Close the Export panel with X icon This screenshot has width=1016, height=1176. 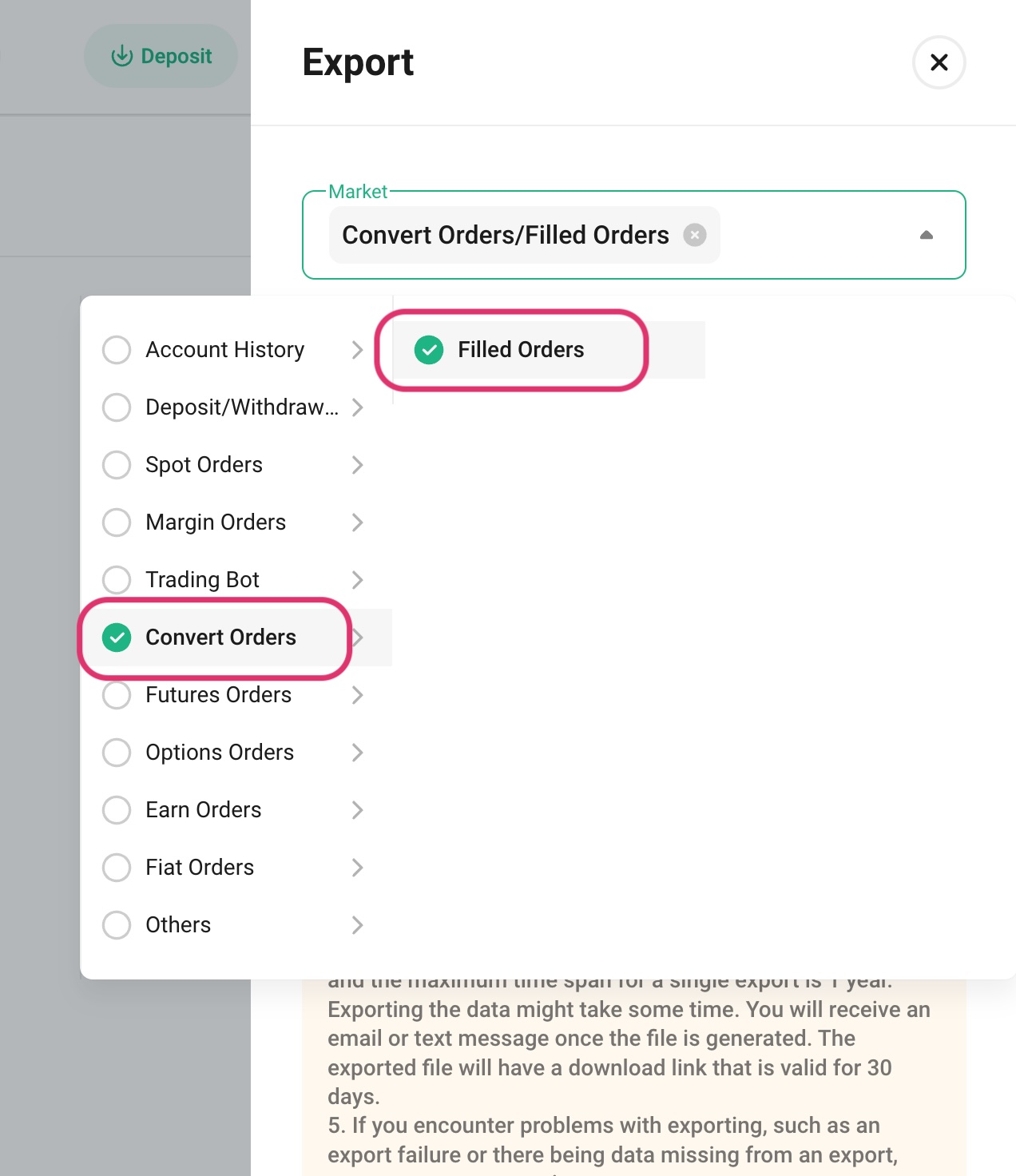pos(939,62)
